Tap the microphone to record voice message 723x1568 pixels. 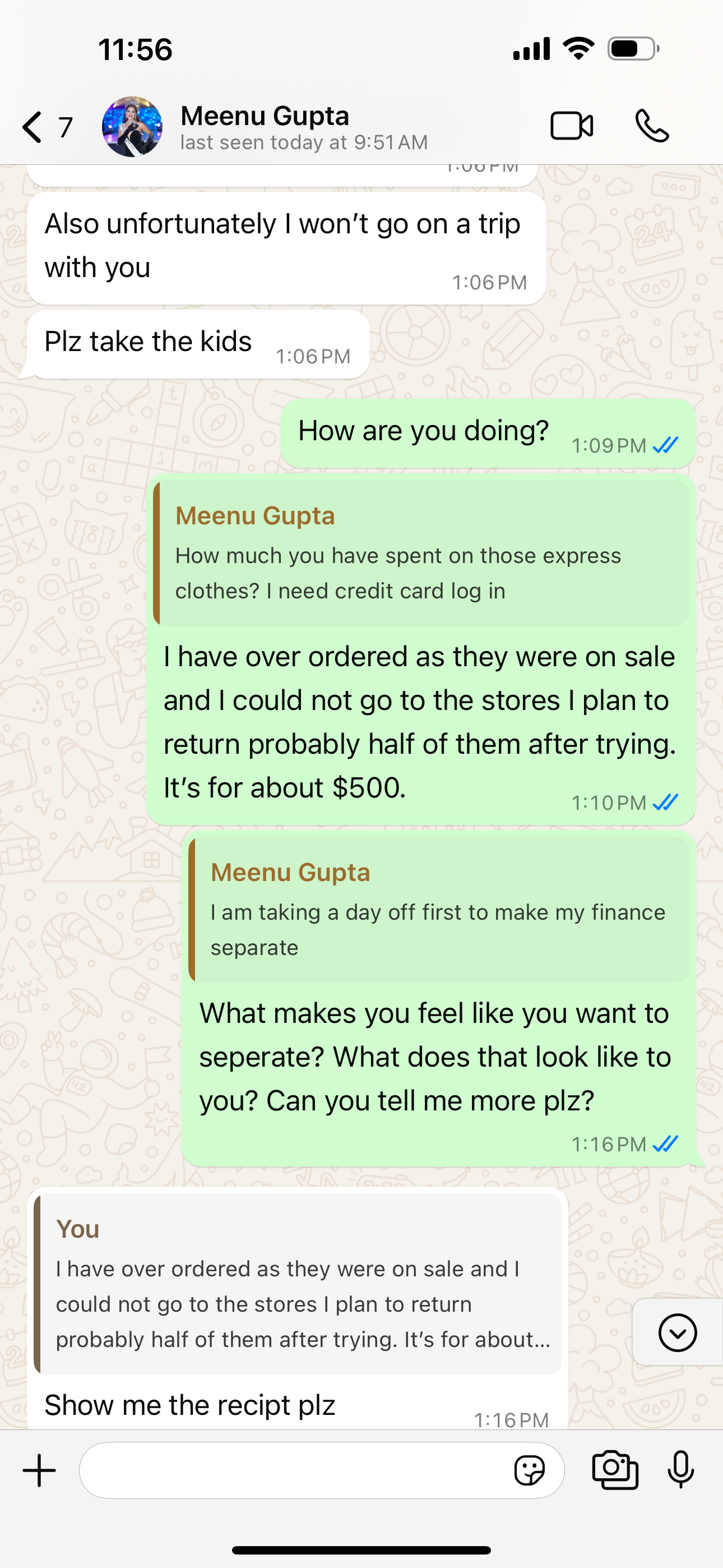680,1470
